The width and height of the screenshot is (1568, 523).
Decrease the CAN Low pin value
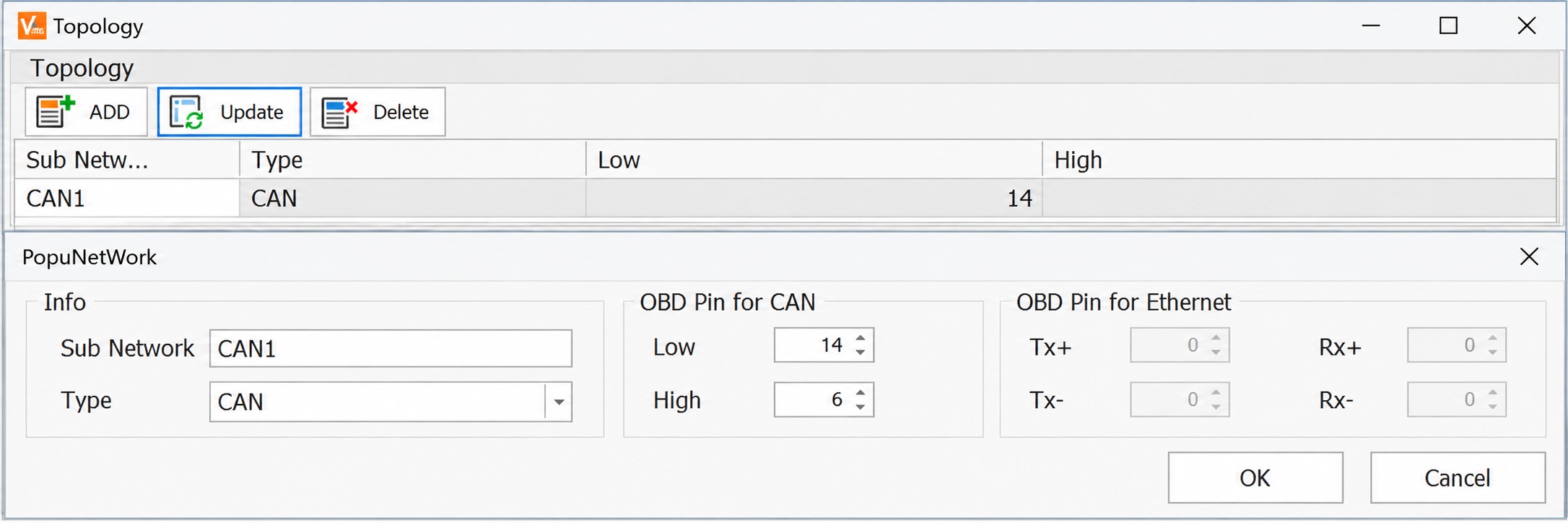[861, 353]
